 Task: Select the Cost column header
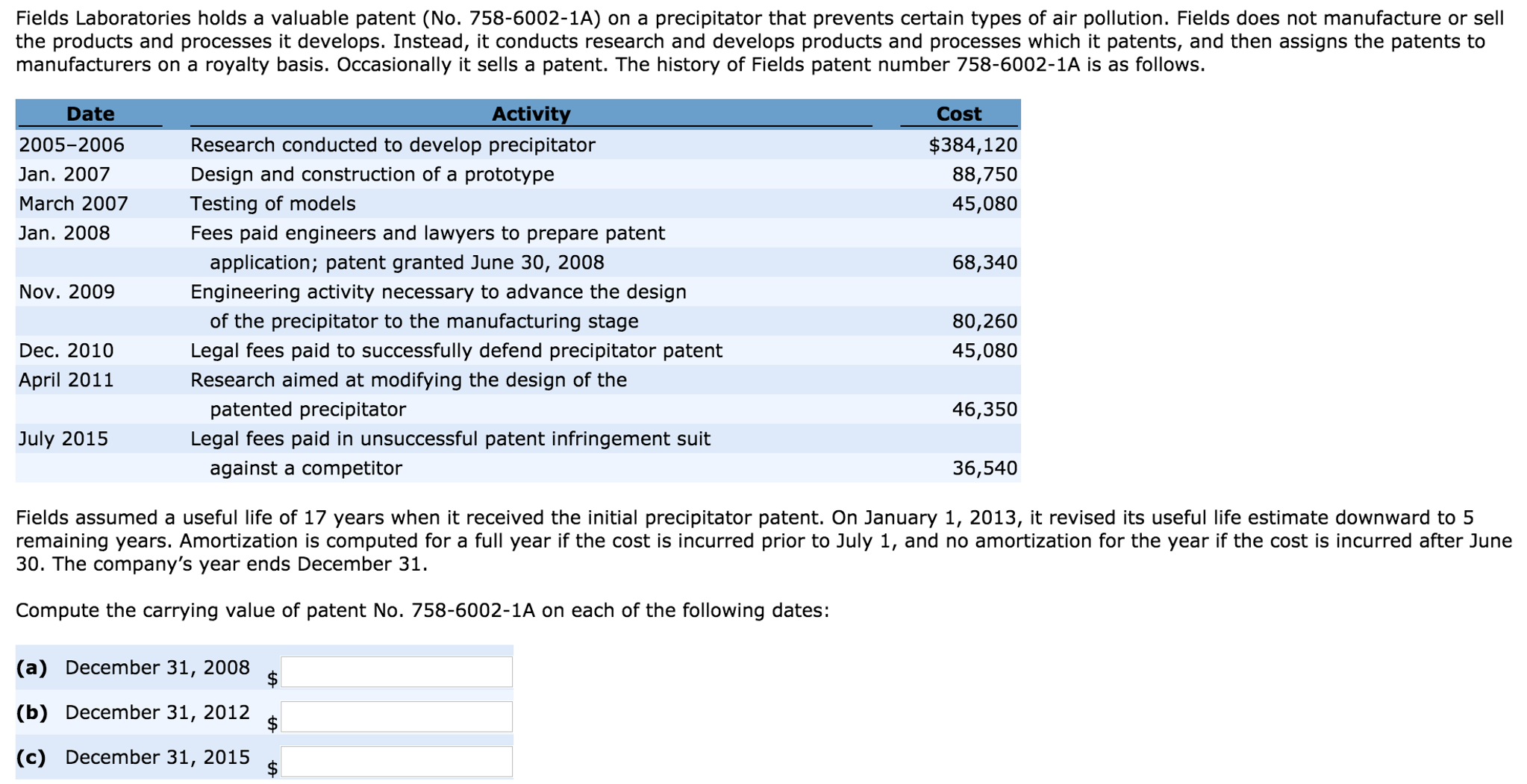(x=959, y=113)
